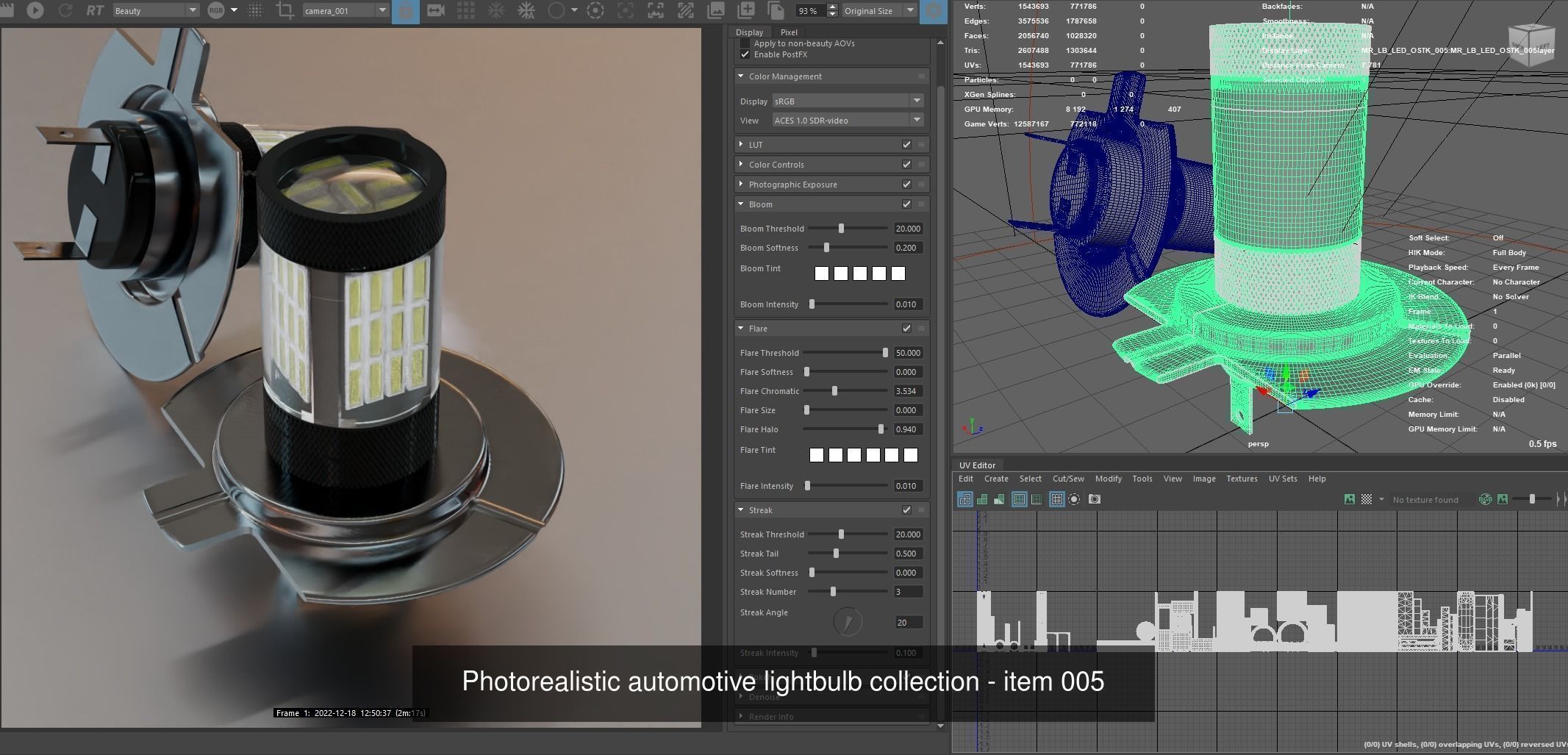Click the UV grid toggle icon

point(1056,499)
